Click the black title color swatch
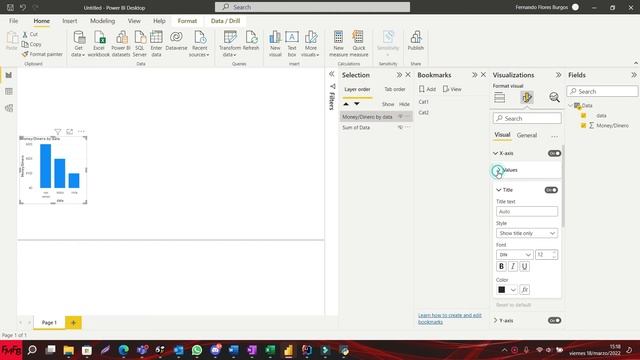The image size is (640, 360). pyautogui.click(x=502, y=290)
